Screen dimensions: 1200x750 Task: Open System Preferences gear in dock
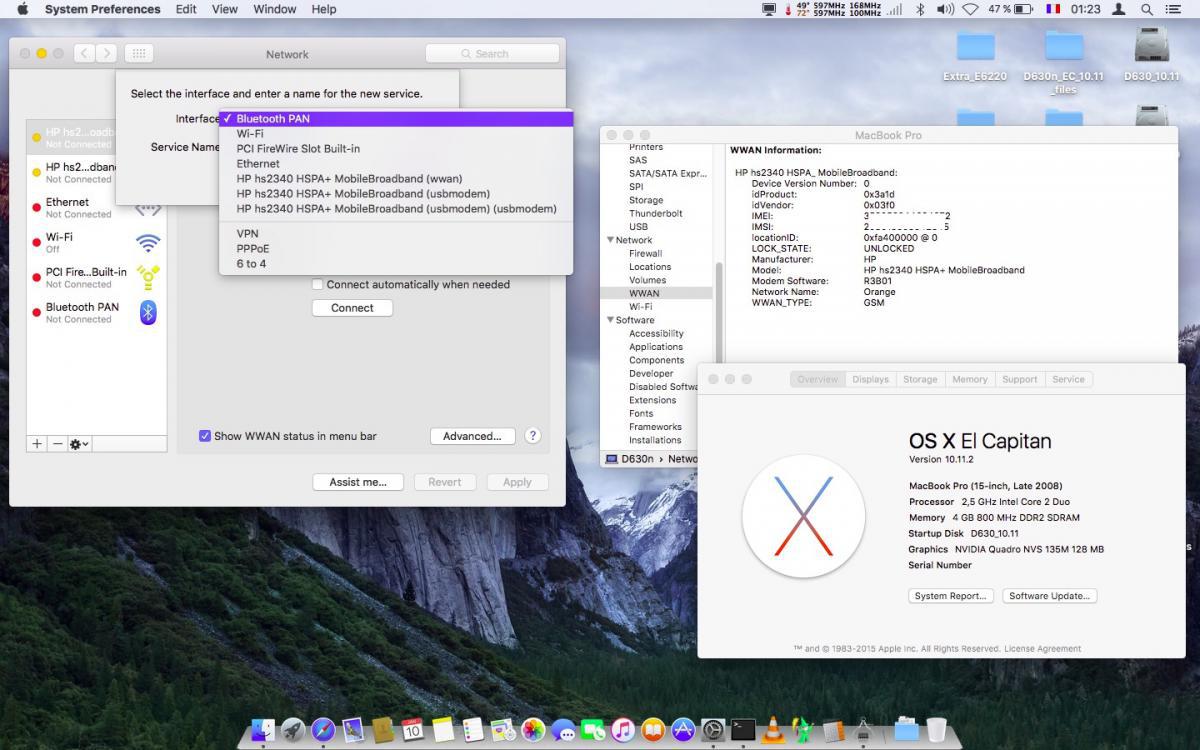713,729
